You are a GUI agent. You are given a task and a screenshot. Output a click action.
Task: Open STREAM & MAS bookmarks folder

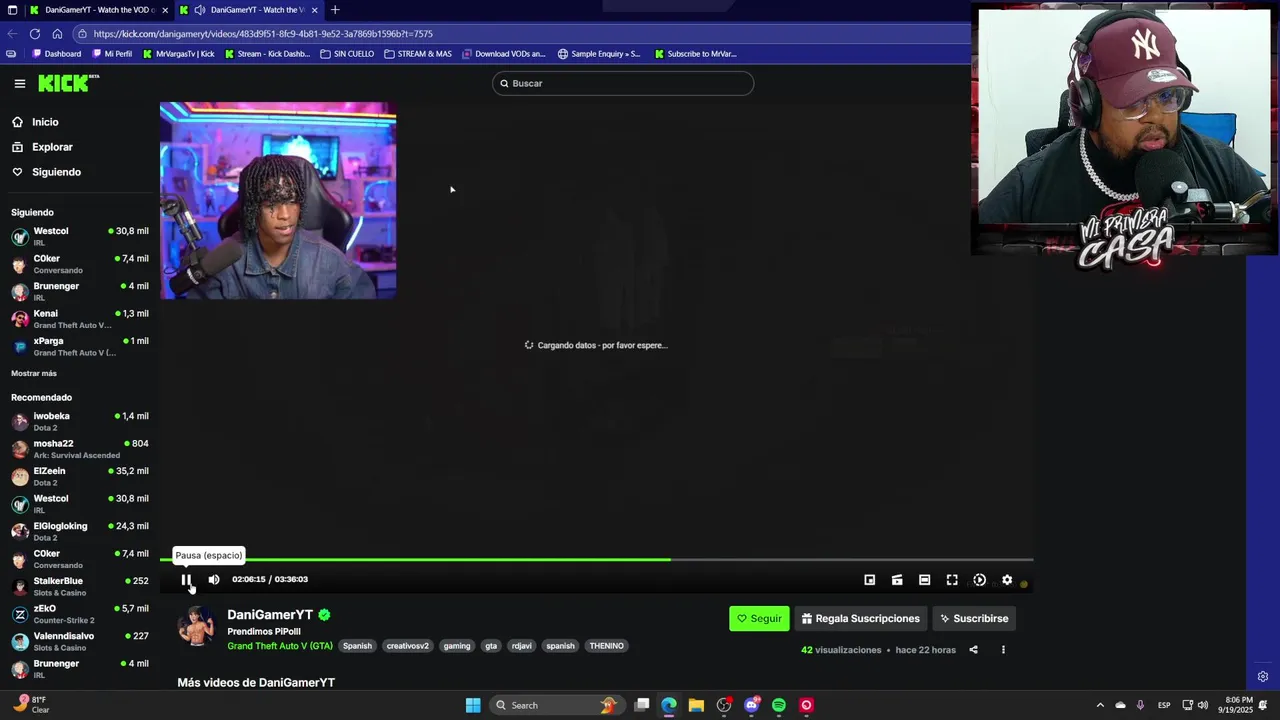pos(418,54)
